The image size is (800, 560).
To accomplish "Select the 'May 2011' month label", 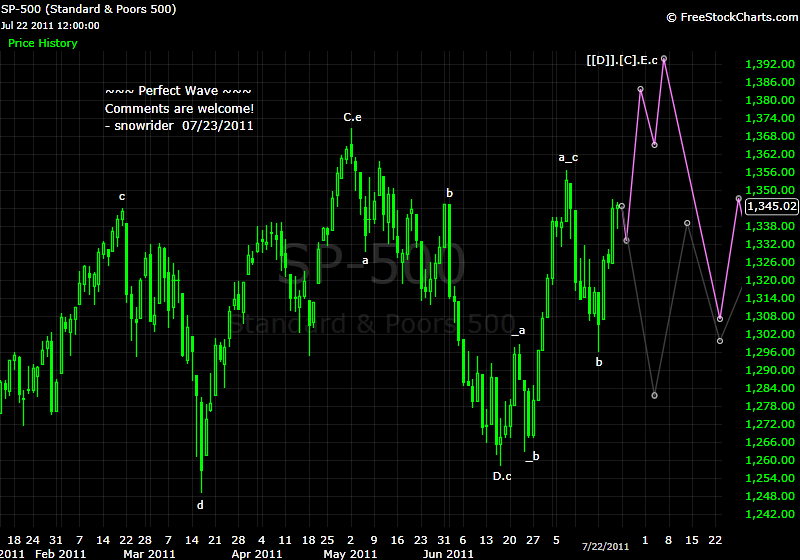I will click(x=350, y=554).
